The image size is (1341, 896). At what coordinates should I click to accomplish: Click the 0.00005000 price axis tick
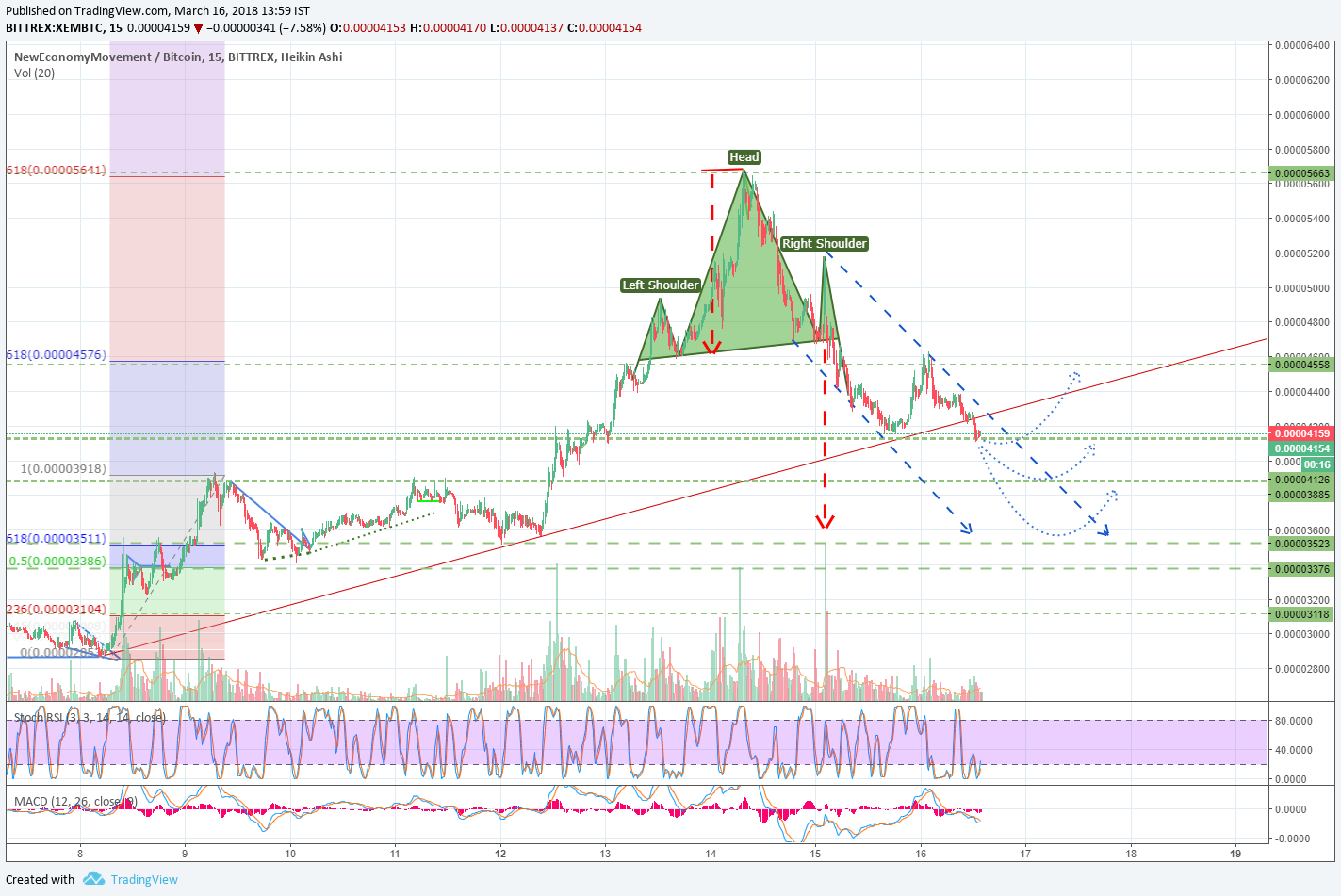[1301, 288]
